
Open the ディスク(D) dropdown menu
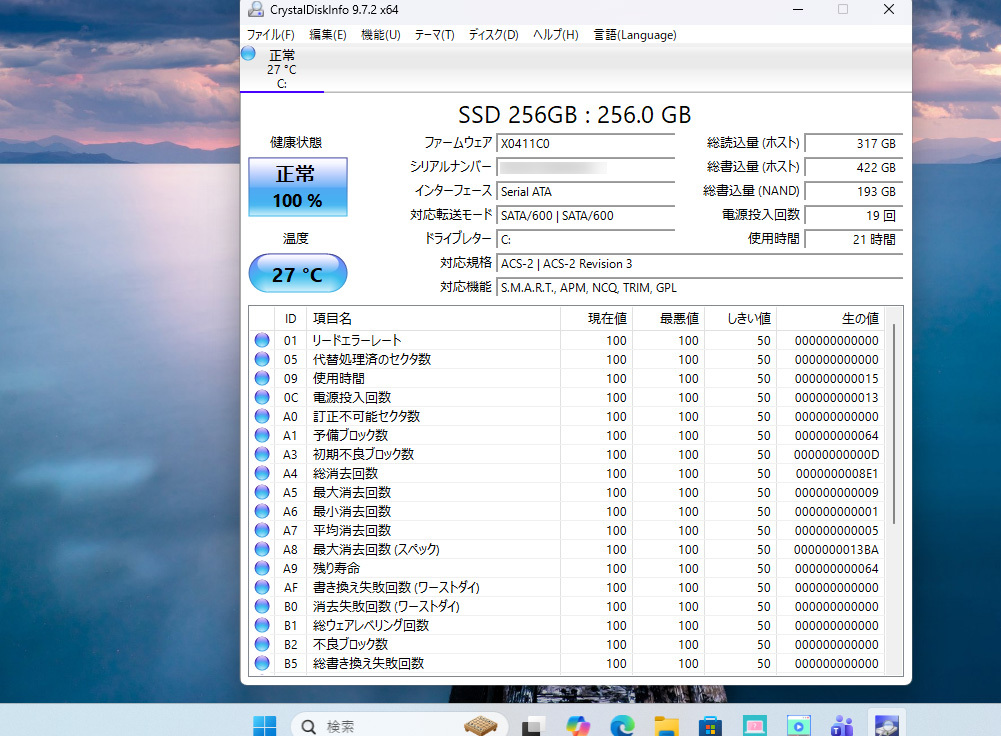click(490, 35)
